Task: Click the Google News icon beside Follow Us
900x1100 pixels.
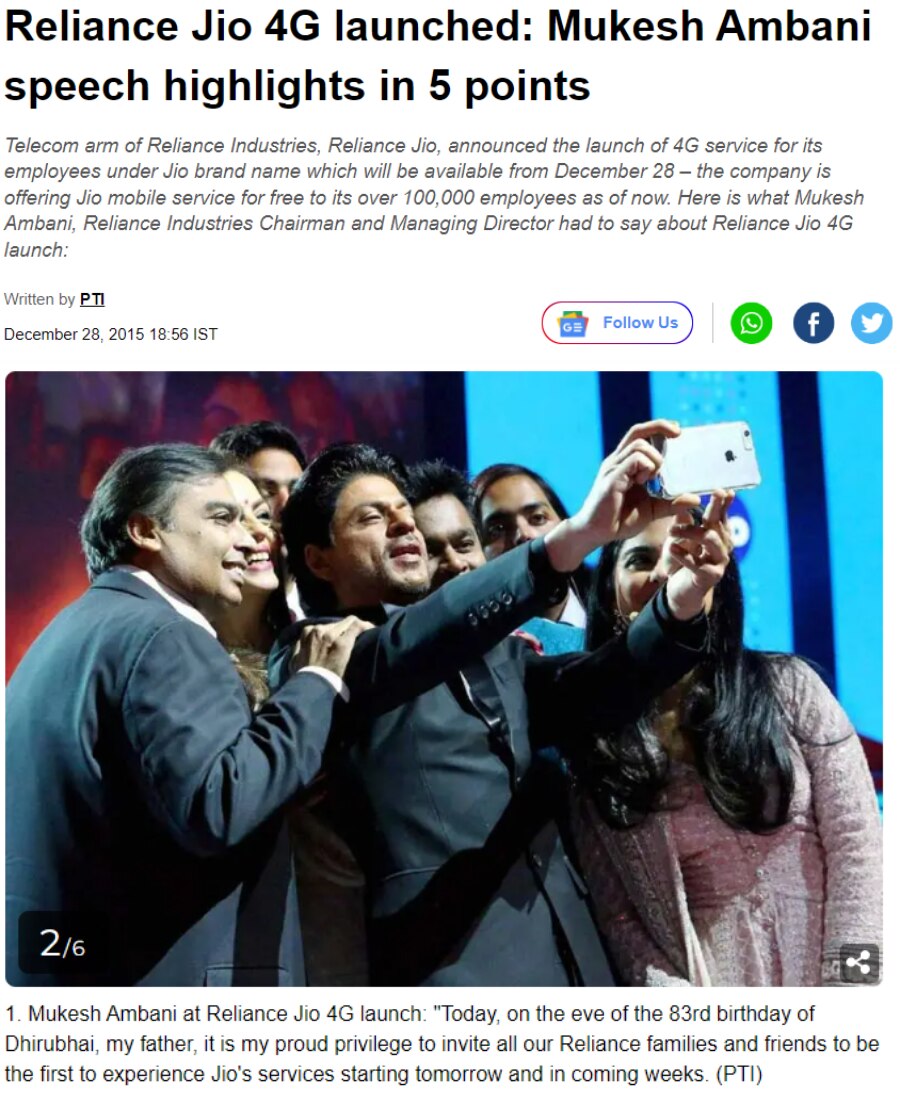Action: tap(572, 323)
